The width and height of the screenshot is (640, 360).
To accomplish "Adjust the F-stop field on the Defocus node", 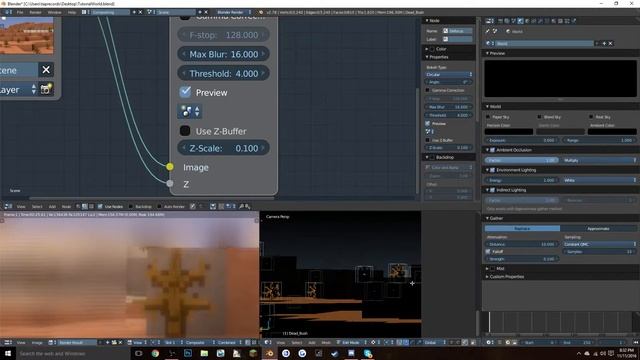I will coord(224,35).
